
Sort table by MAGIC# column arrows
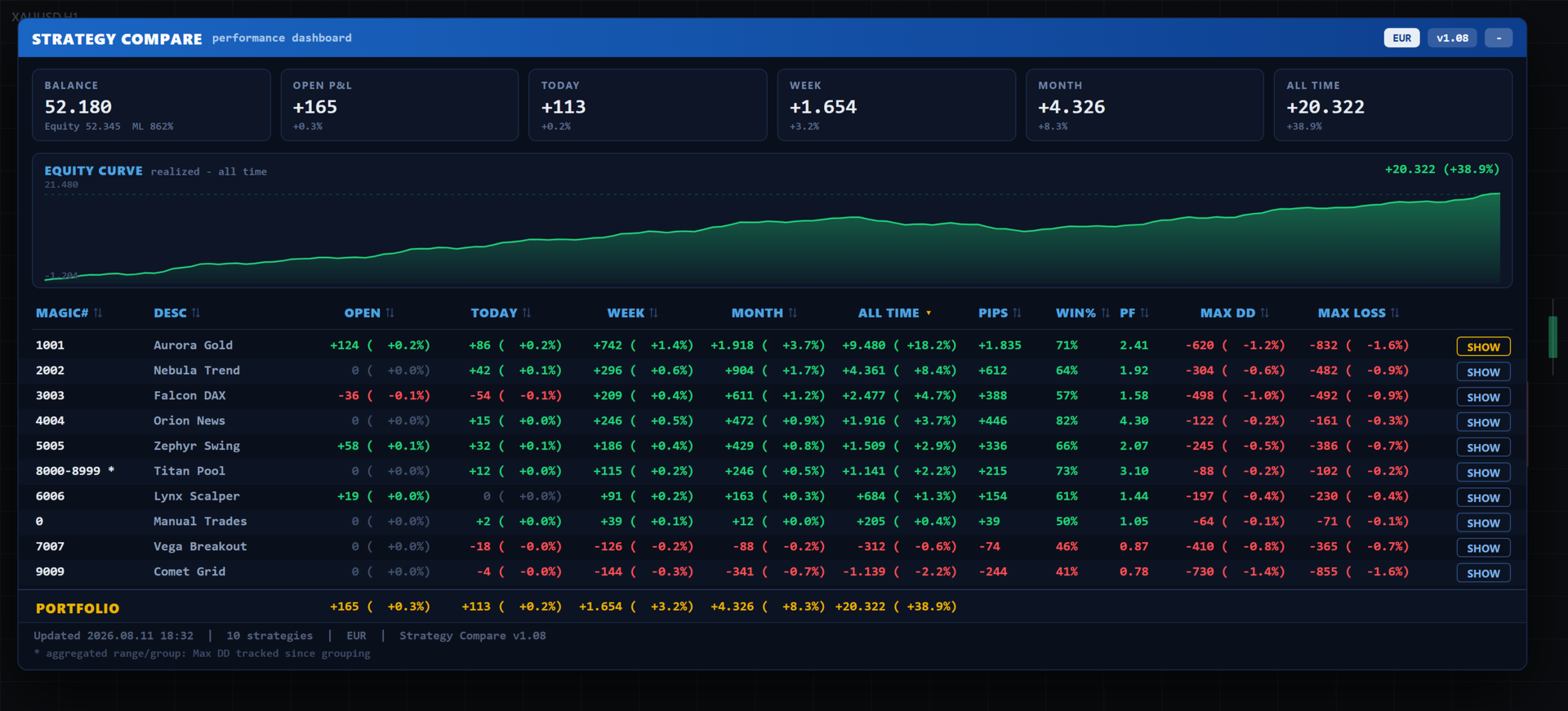(98, 313)
